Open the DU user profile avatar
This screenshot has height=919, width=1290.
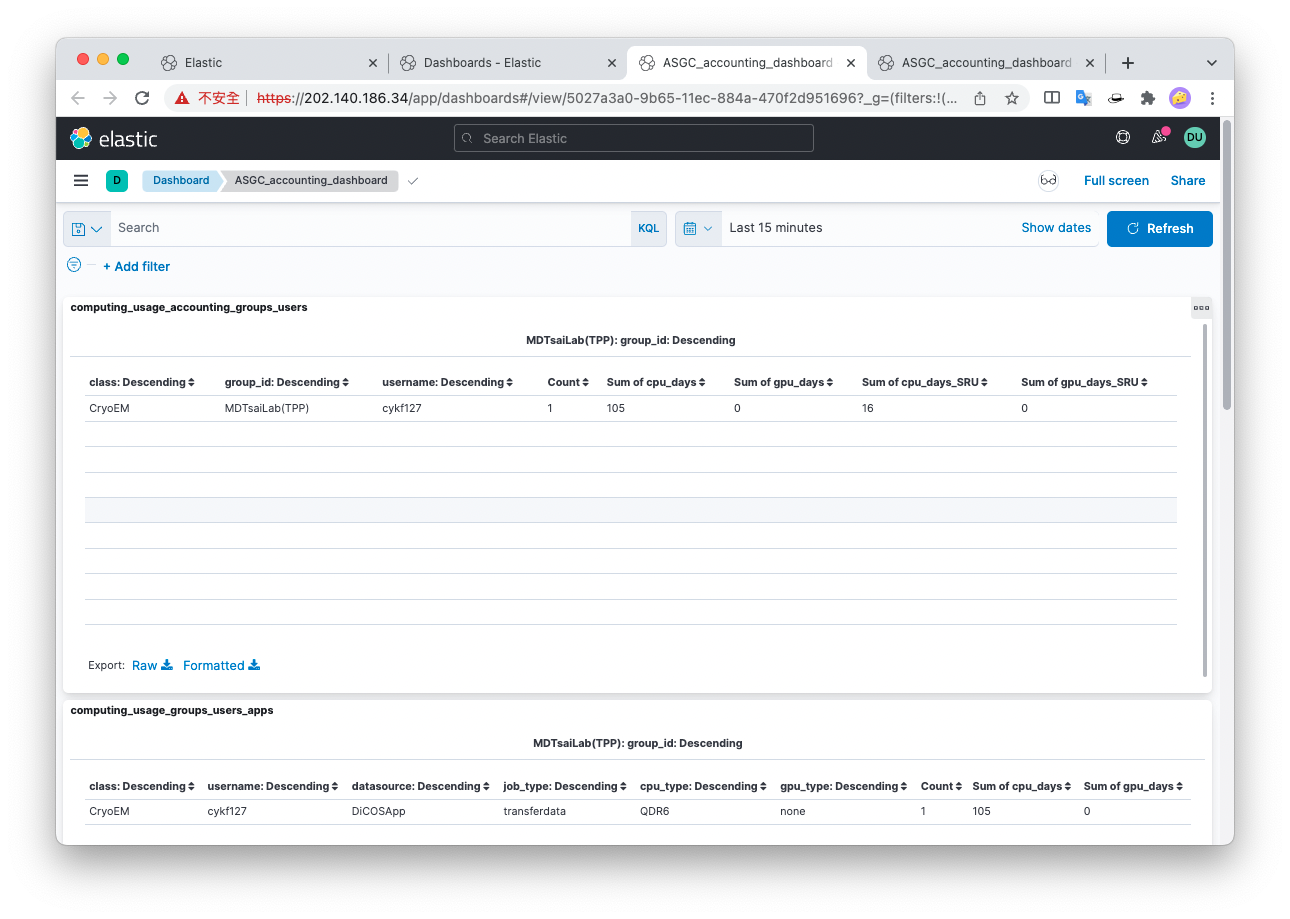click(x=1195, y=138)
